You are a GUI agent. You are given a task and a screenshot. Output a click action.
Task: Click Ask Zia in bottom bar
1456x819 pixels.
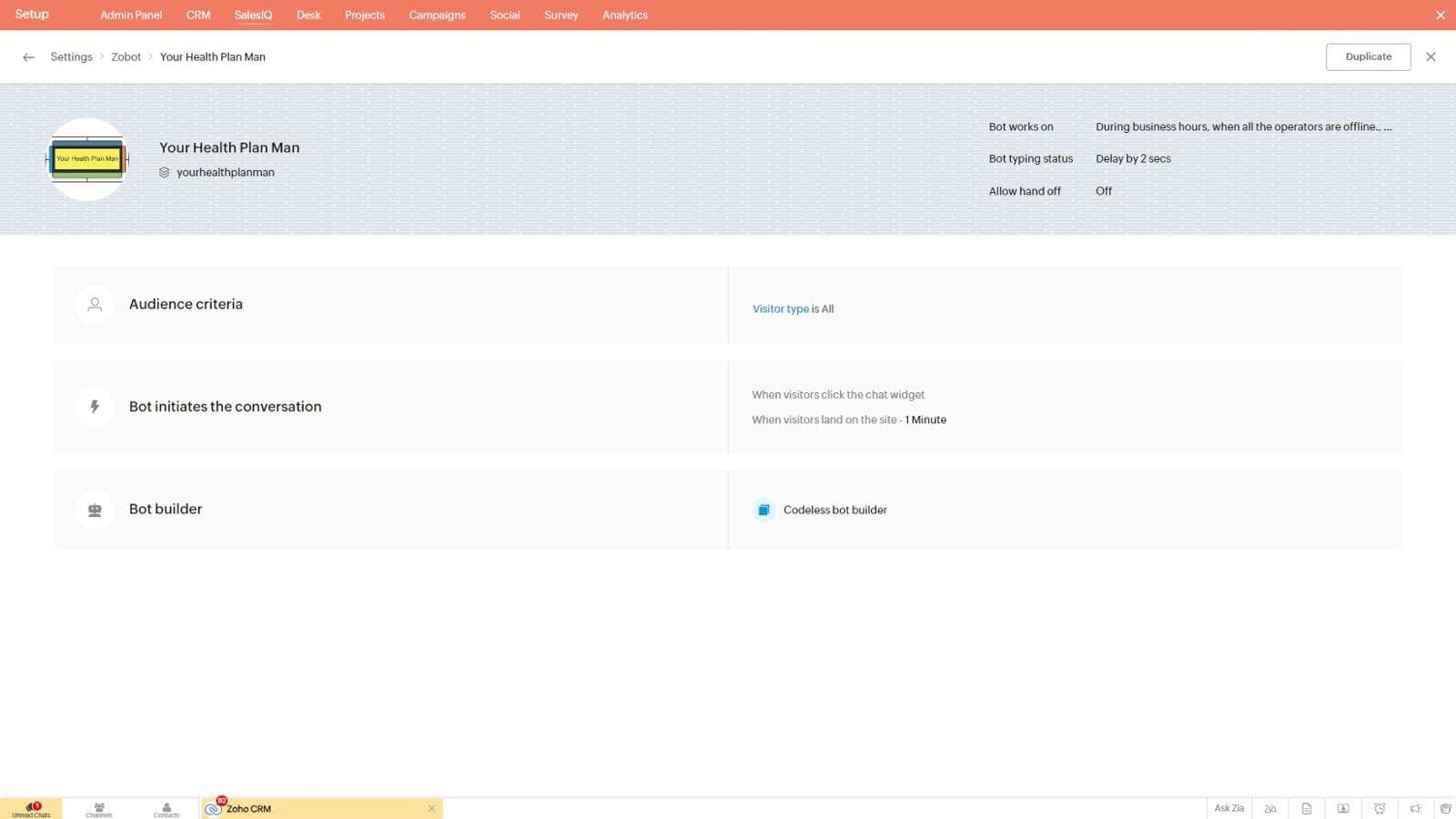(1228, 808)
